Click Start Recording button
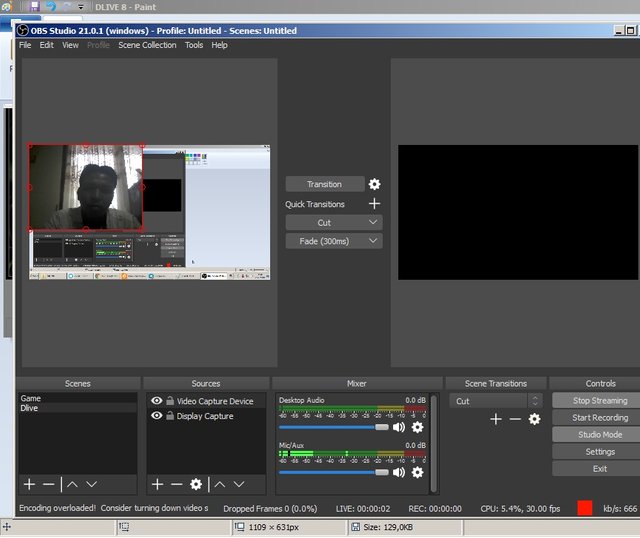 pos(596,418)
